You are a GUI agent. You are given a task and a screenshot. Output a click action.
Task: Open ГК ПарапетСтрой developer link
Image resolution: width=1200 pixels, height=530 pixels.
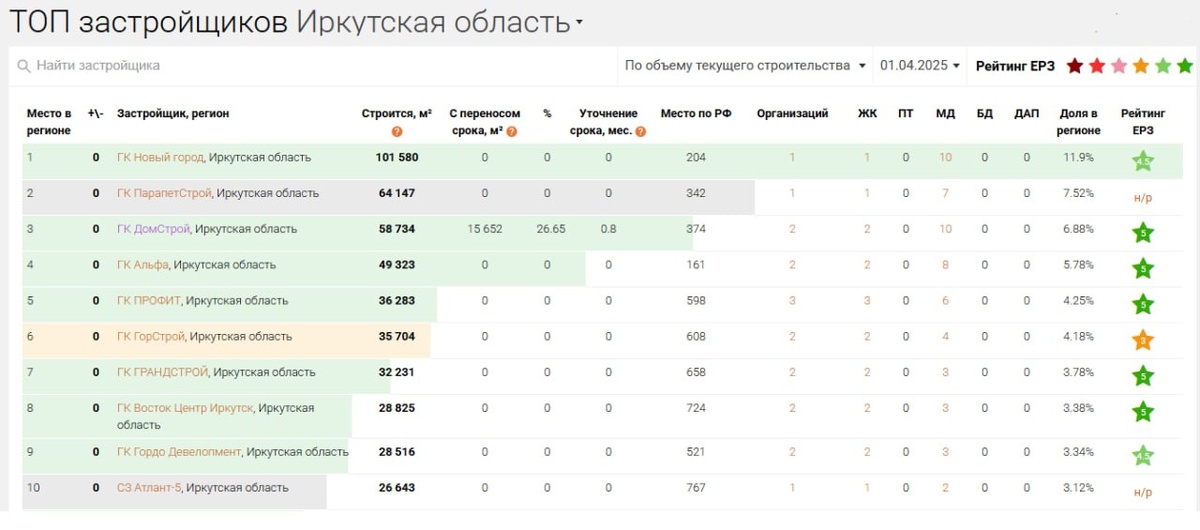coord(164,193)
